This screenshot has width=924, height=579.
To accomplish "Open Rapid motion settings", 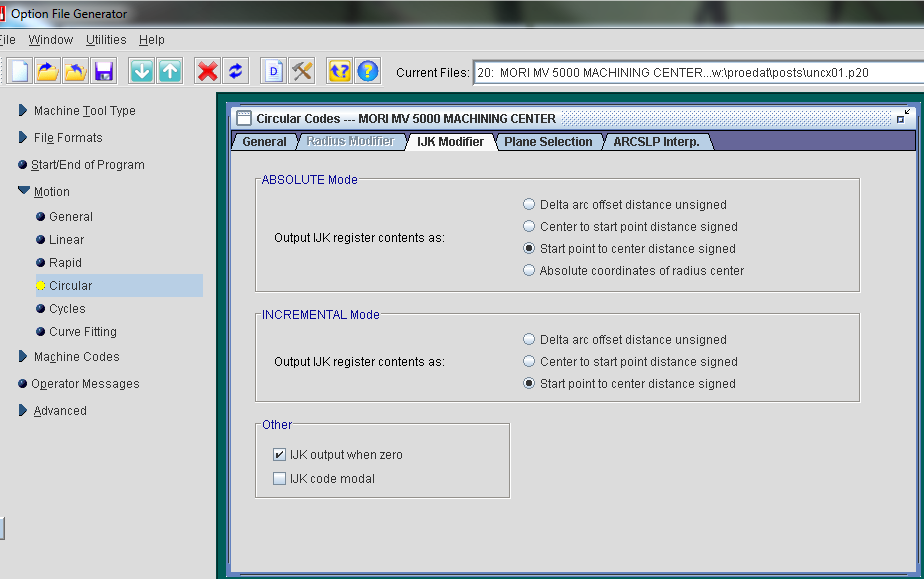I will (x=65, y=263).
